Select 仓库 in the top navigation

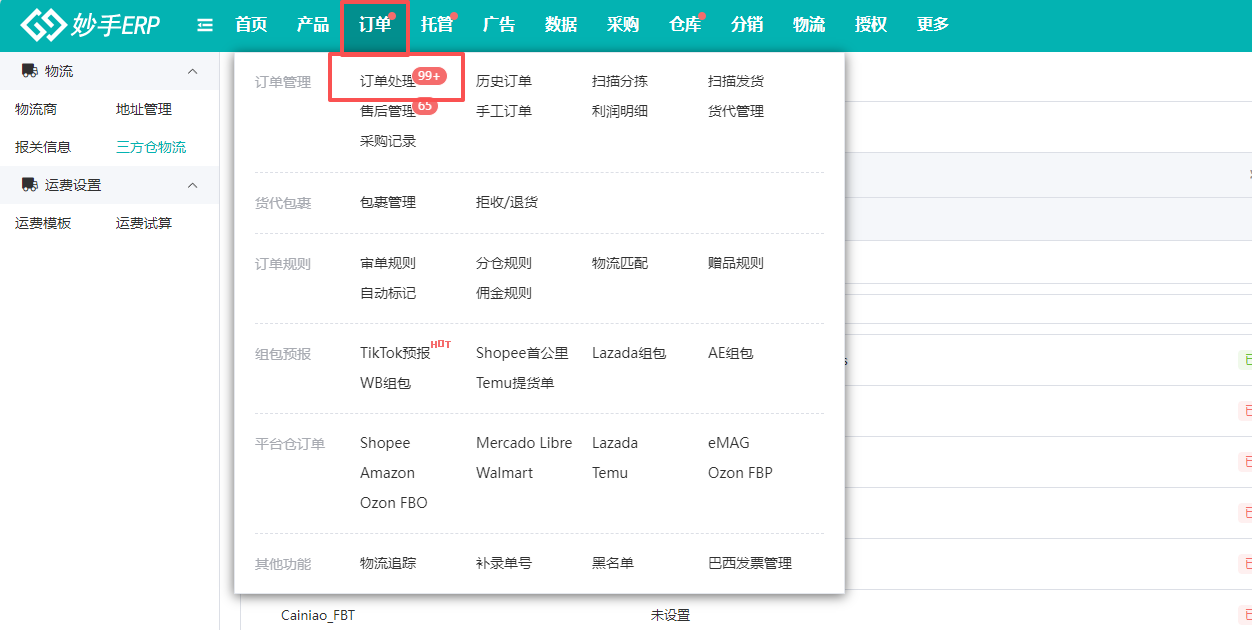click(685, 25)
